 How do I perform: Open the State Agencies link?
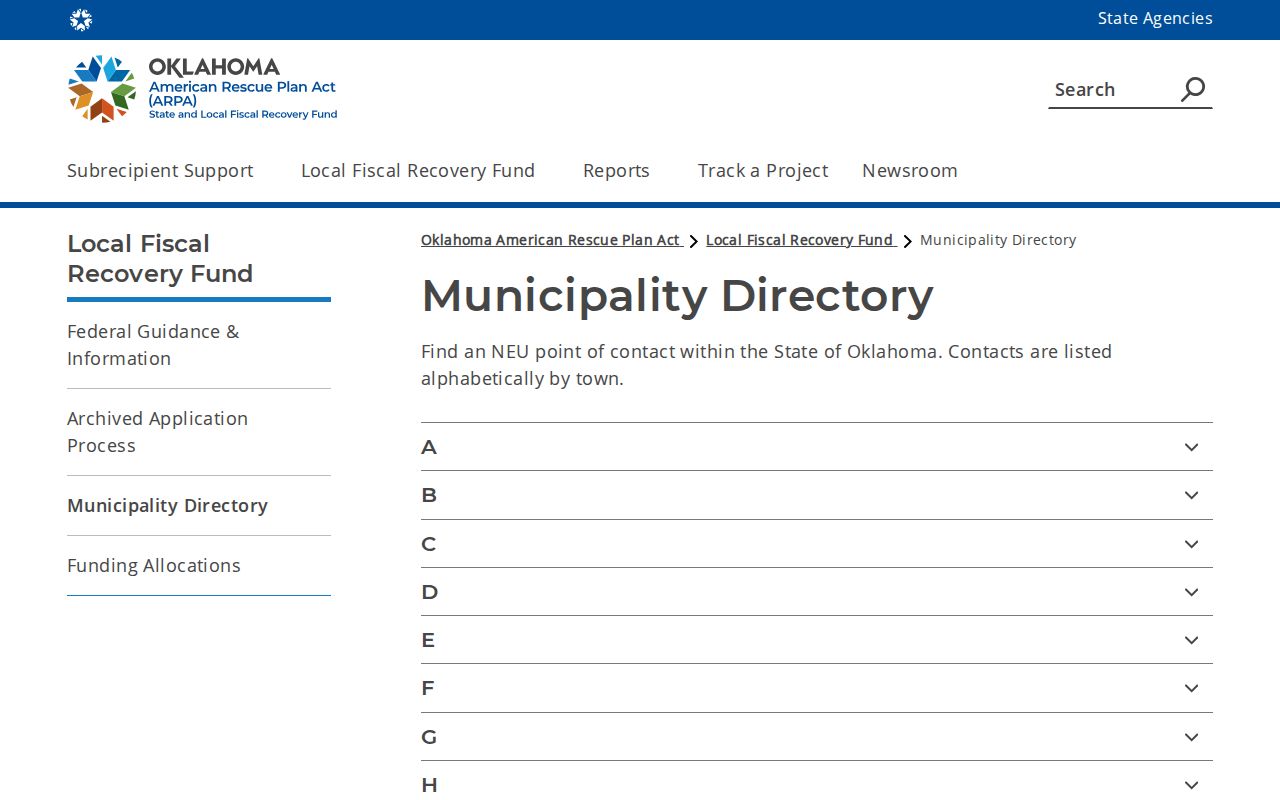[x=1155, y=19]
